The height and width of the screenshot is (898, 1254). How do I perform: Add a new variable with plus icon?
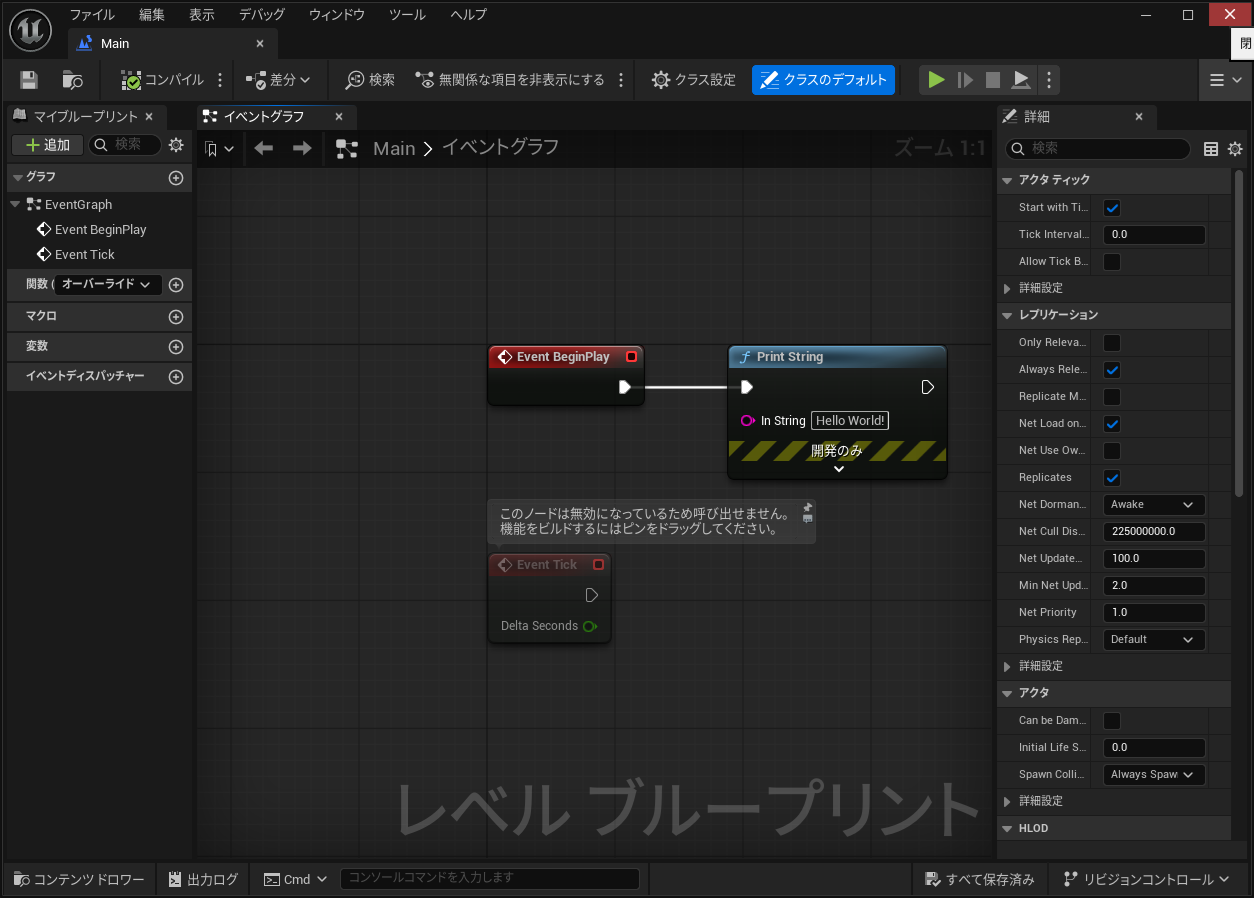pos(176,347)
